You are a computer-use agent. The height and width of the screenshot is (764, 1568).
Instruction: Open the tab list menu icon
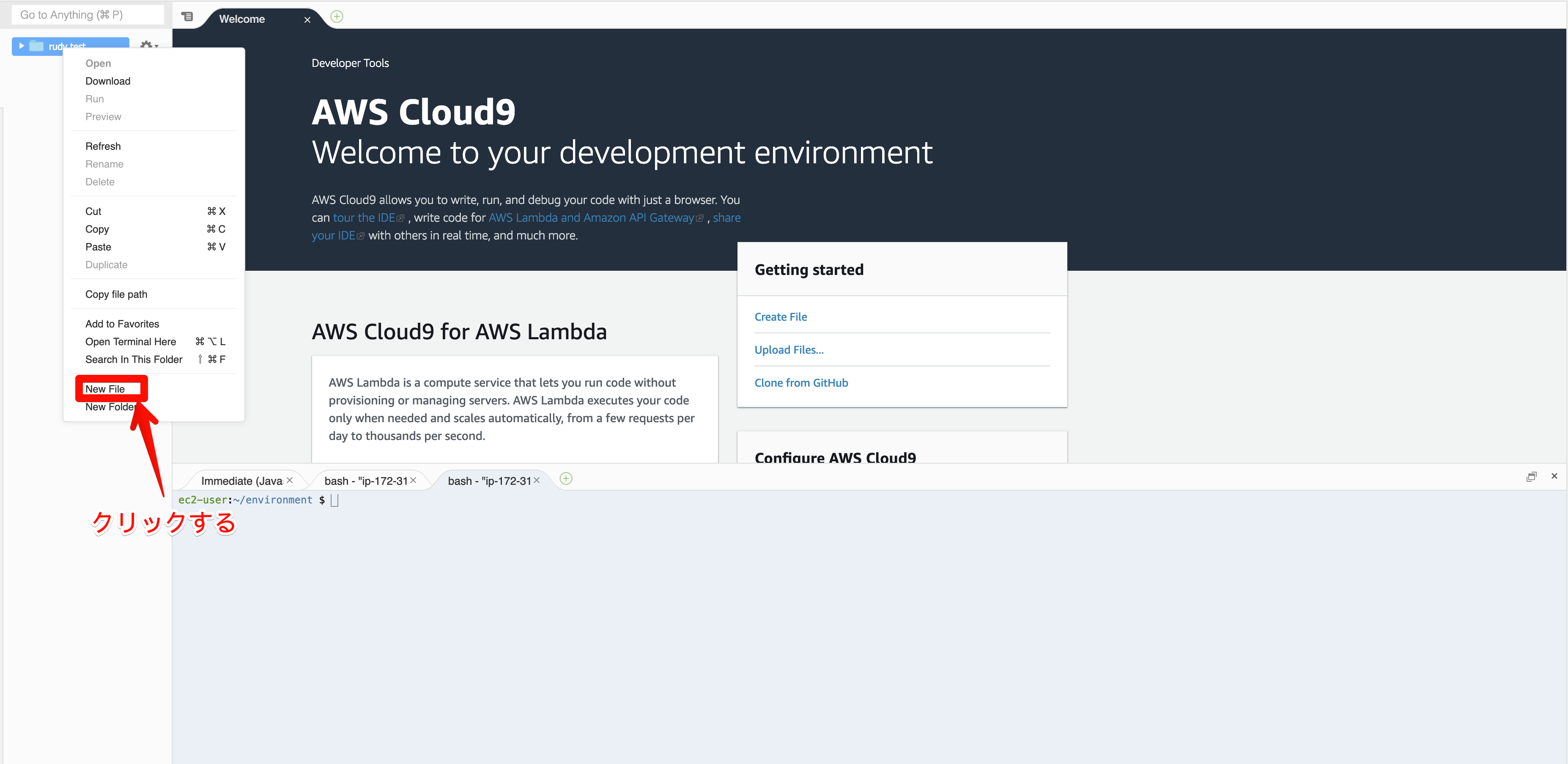pyautogui.click(x=187, y=17)
